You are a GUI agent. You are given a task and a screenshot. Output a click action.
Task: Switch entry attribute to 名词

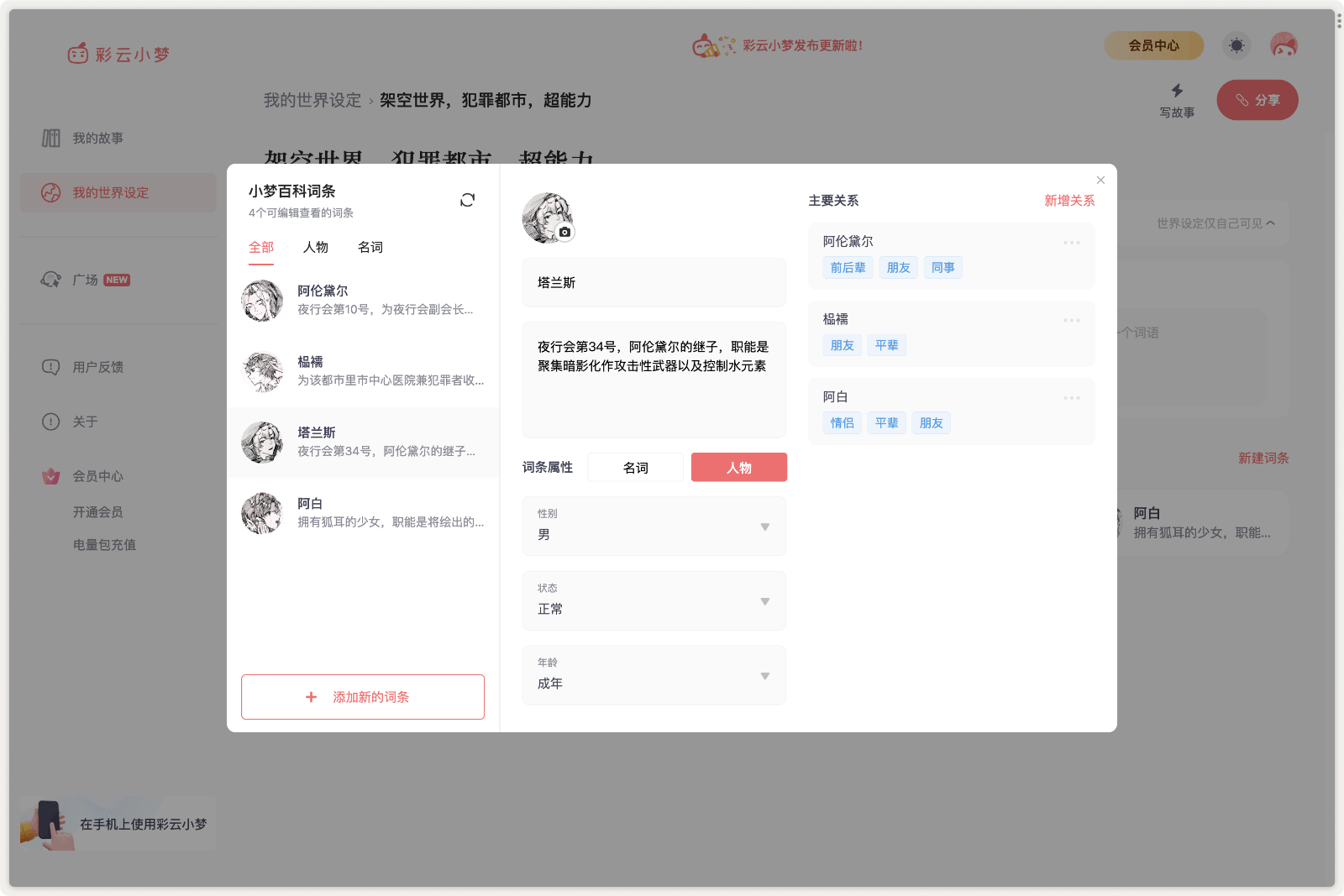tap(636, 467)
